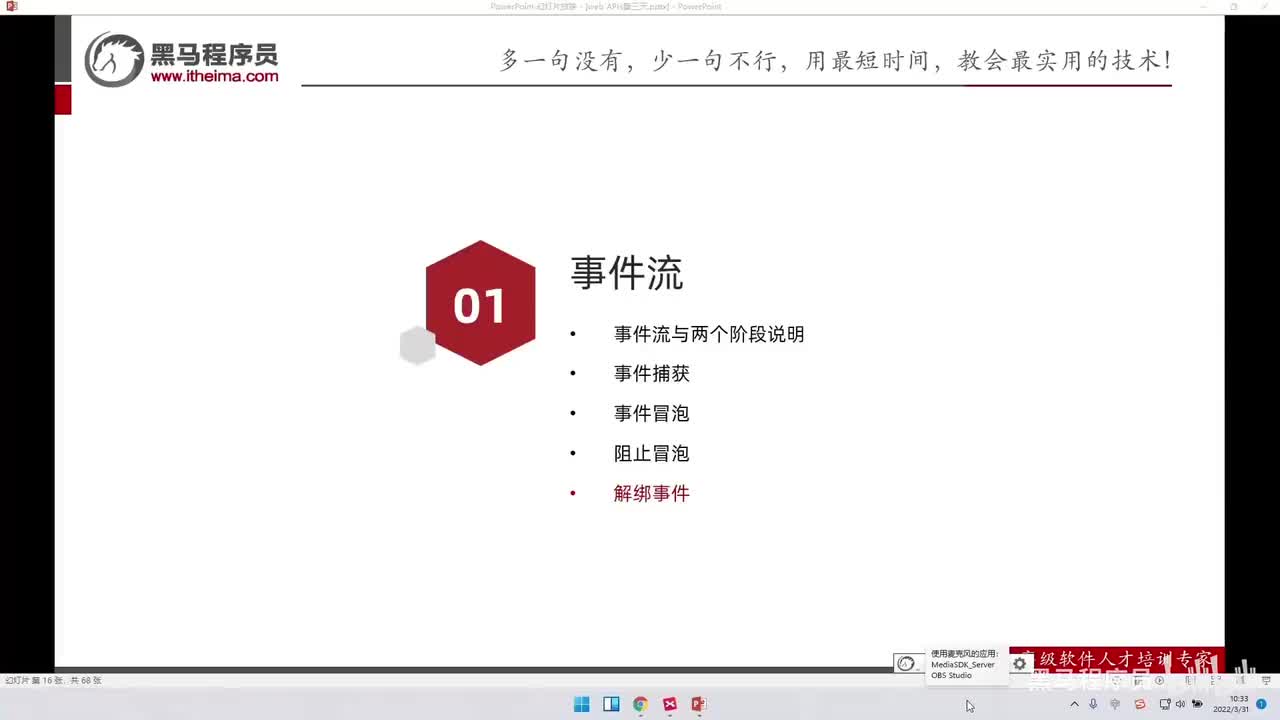Click the speedometer overlay icon
The height and width of the screenshot is (720, 1280).
(x=907, y=663)
